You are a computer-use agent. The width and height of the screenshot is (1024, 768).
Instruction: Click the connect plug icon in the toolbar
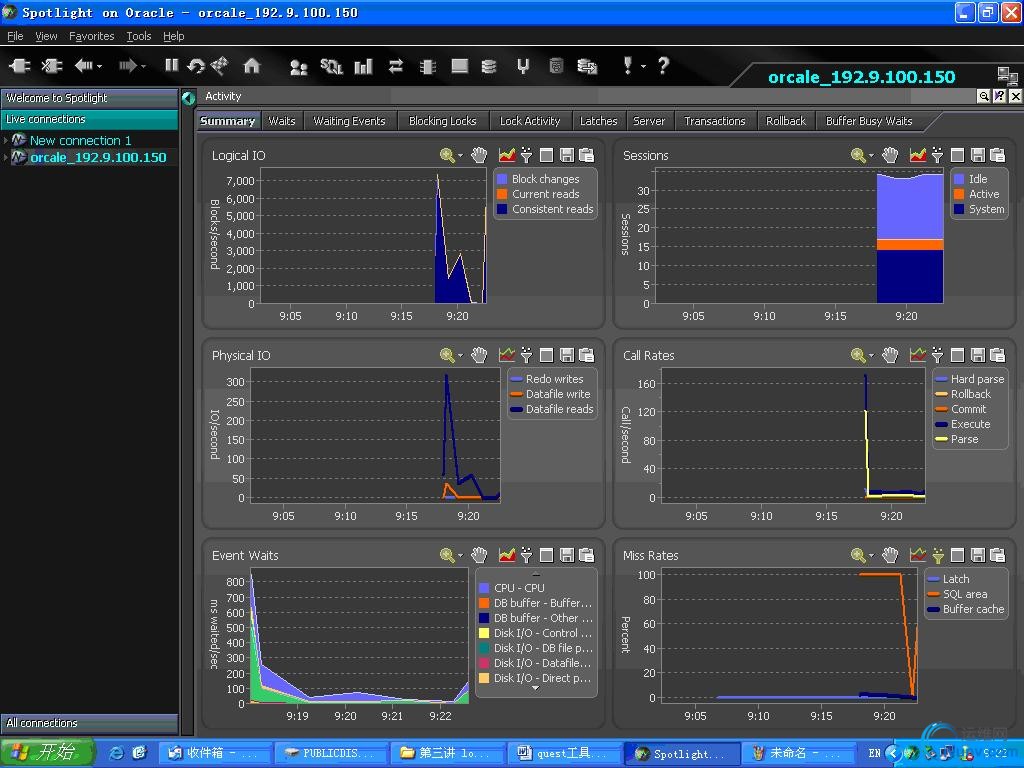[x=19, y=65]
